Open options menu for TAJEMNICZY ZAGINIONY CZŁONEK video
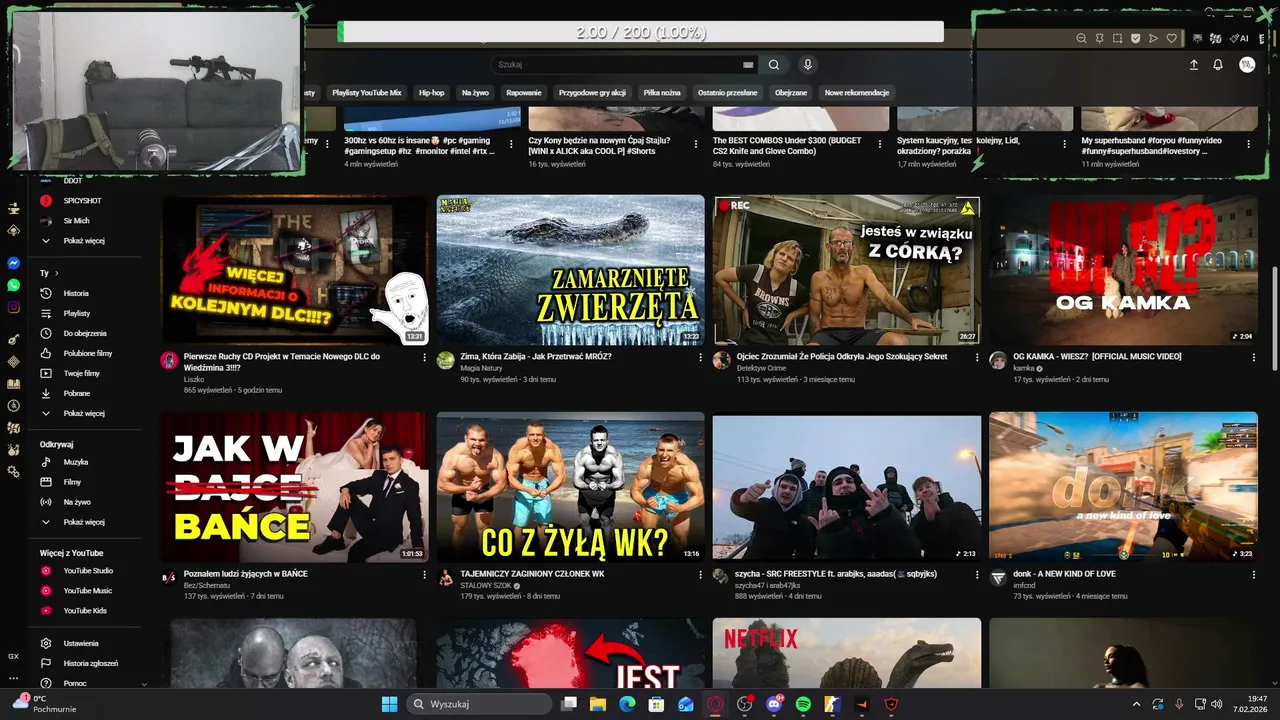This screenshot has width=1280, height=720. [x=700, y=574]
